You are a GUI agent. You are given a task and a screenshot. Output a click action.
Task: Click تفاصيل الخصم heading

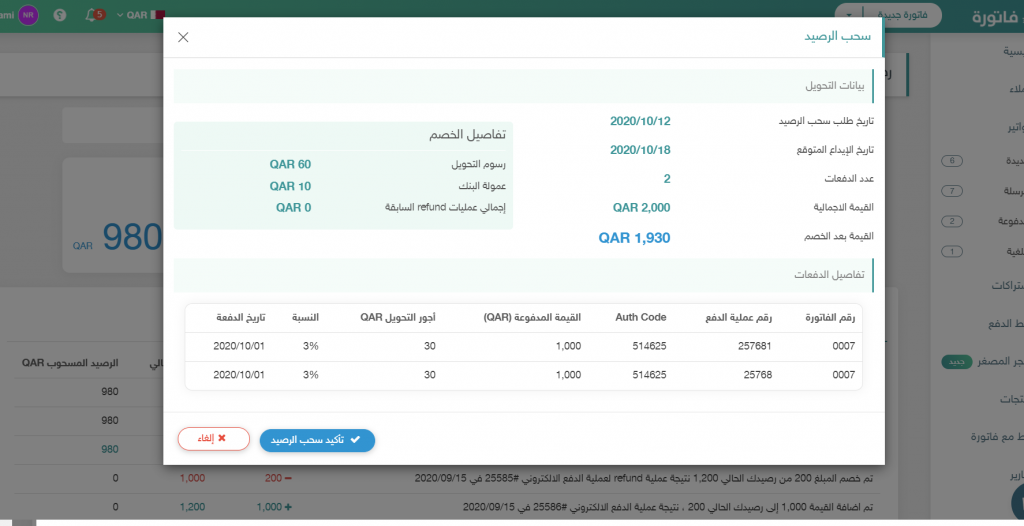point(467,135)
